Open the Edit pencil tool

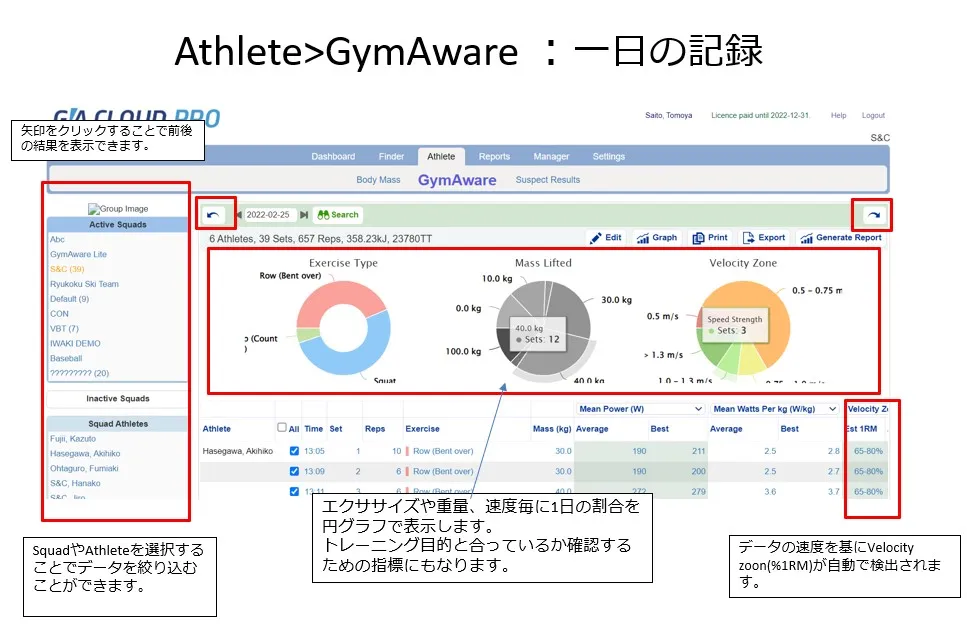click(606, 238)
